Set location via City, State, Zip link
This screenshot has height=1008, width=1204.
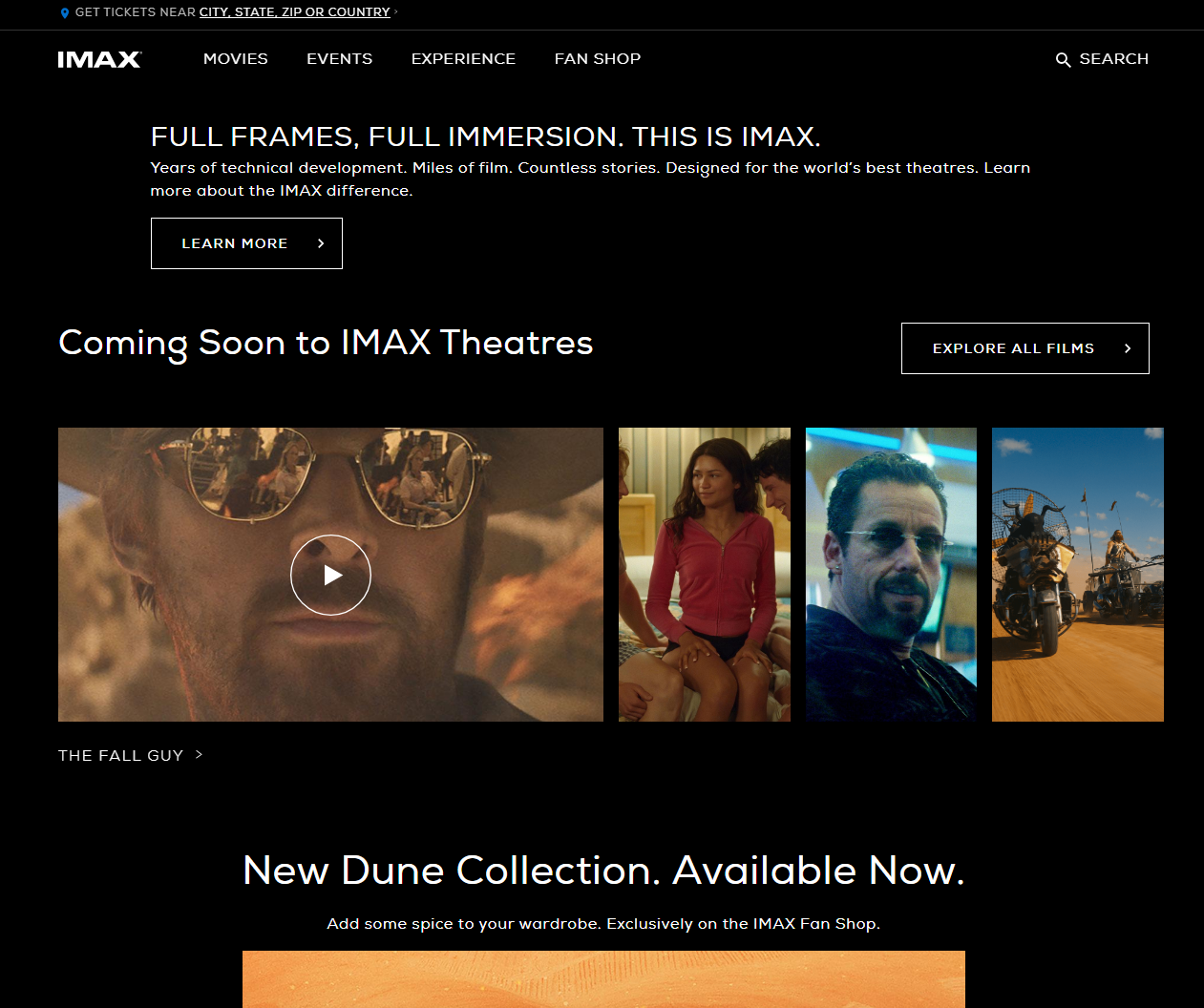point(294,12)
